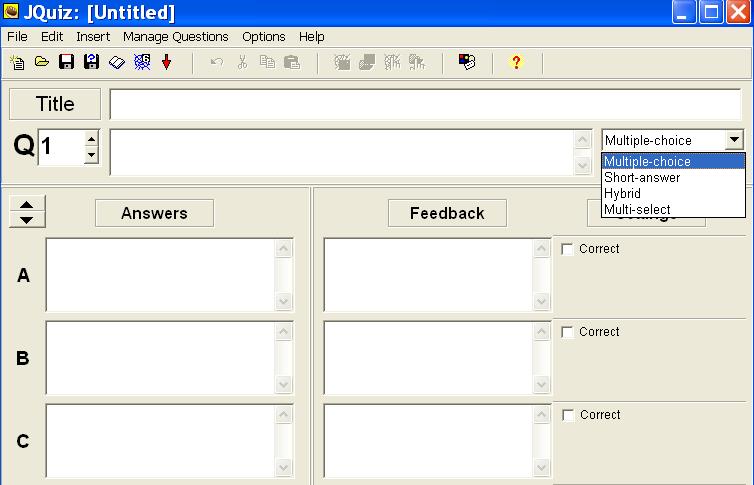Click into answer C text box
The height and width of the screenshot is (485, 754).
pos(161,441)
